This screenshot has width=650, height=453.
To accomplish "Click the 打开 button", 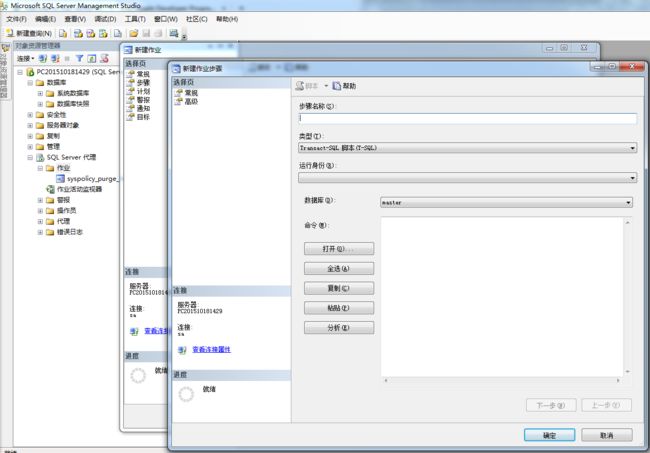I will click(339, 249).
